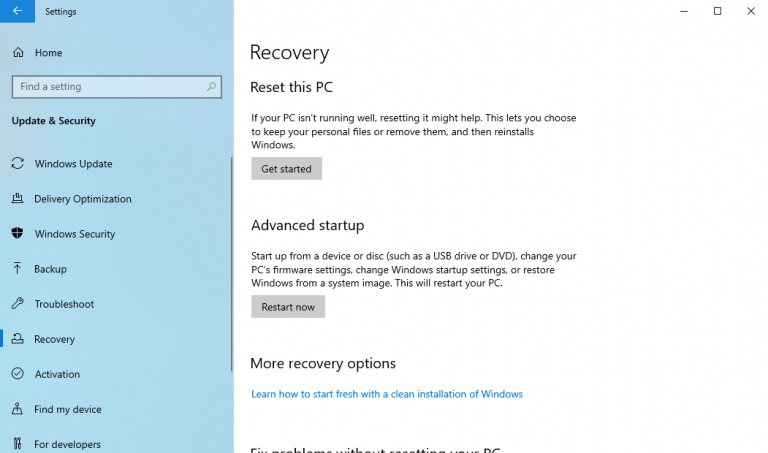Click the More recovery options heading

tap(323, 363)
